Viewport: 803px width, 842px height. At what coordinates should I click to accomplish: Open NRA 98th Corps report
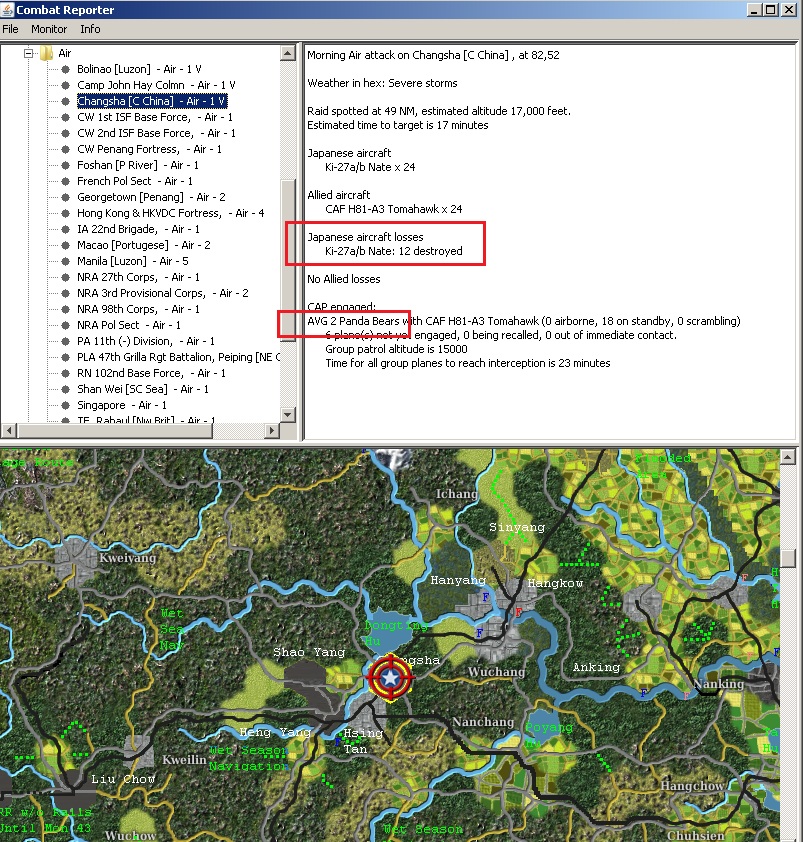(x=139, y=309)
